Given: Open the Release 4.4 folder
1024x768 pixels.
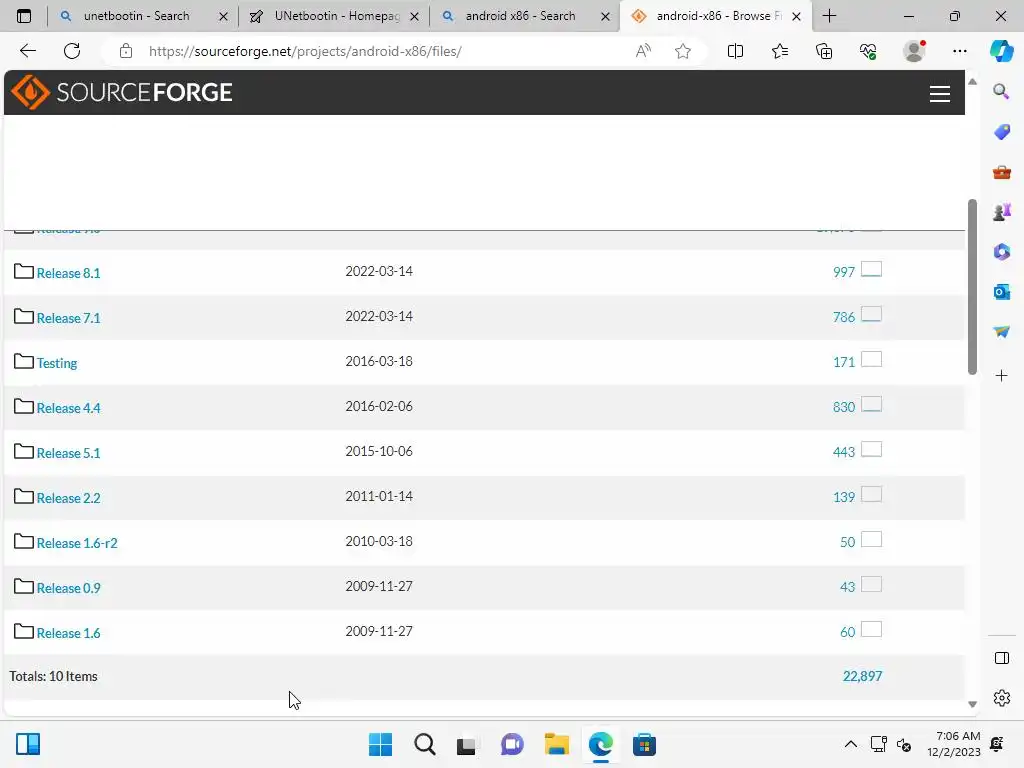Looking at the screenshot, I should (x=68, y=408).
